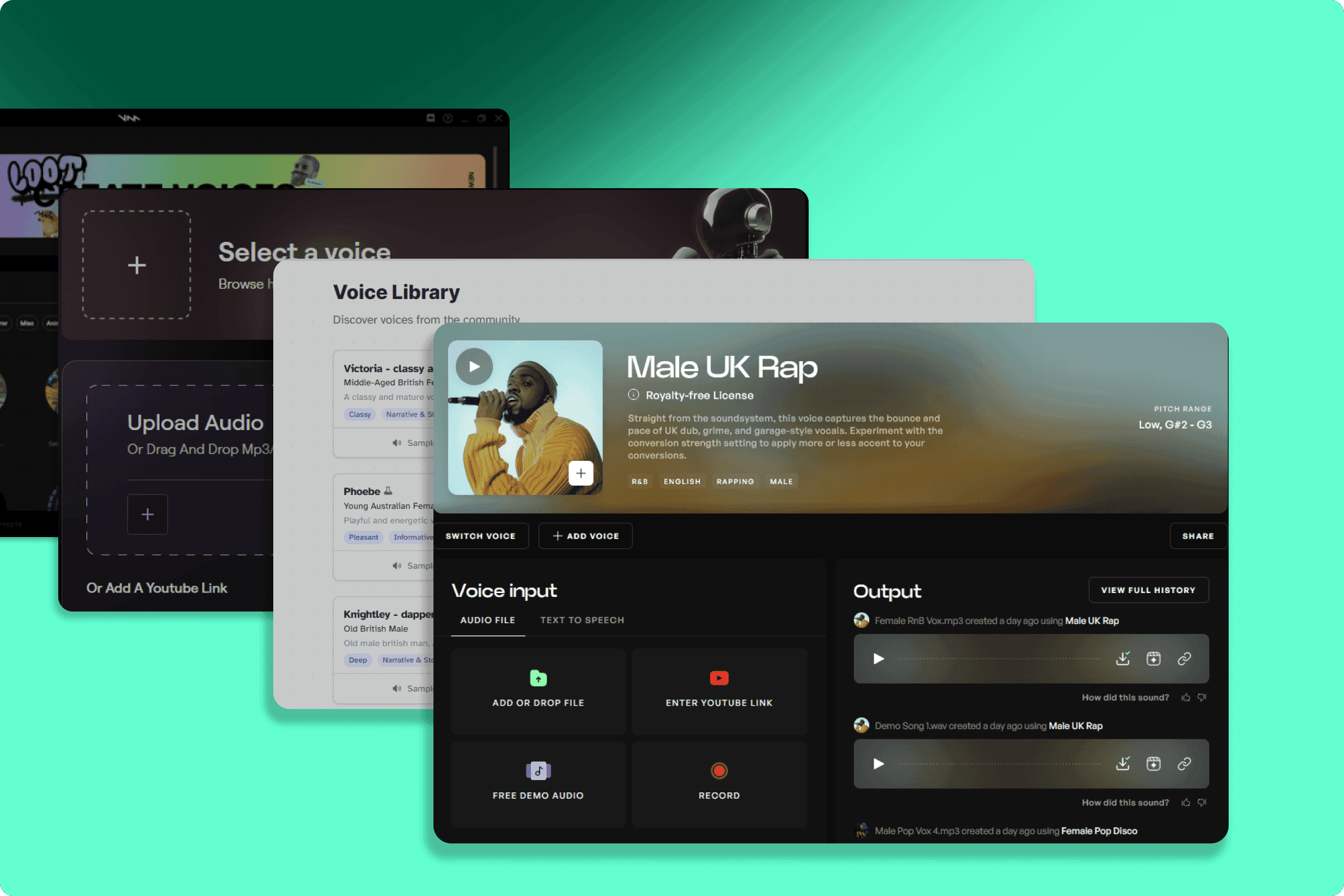Click VIEW FULL HISTORY button

click(x=1148, y=589)
